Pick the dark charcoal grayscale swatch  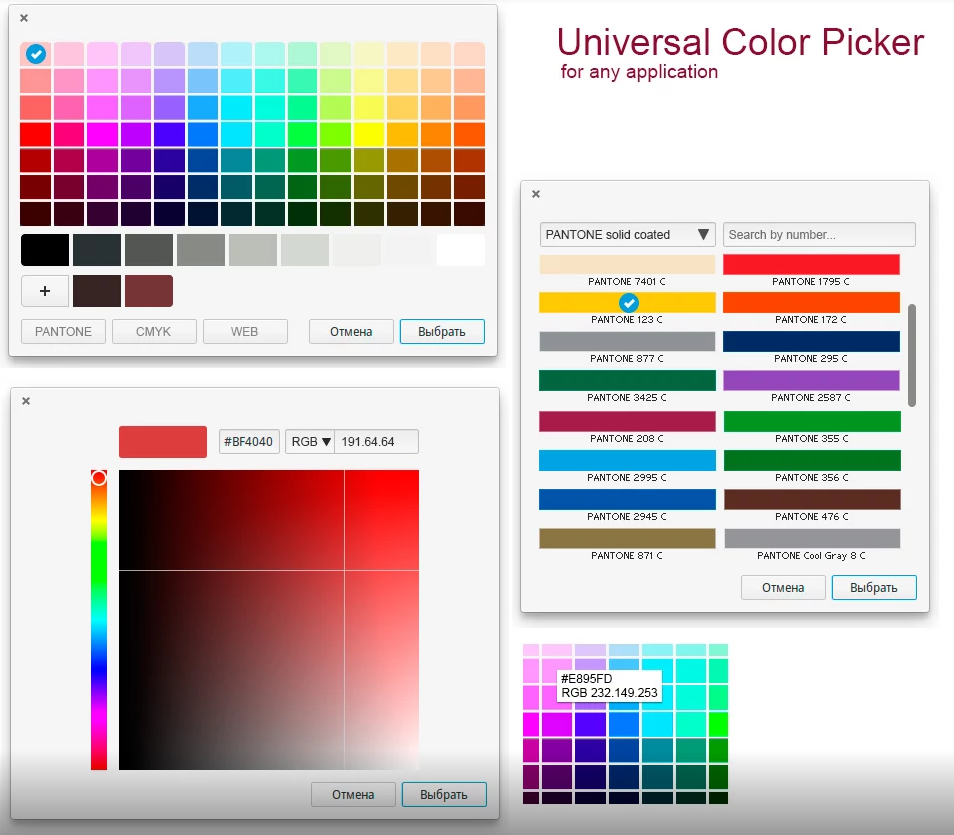pos(97,250)
